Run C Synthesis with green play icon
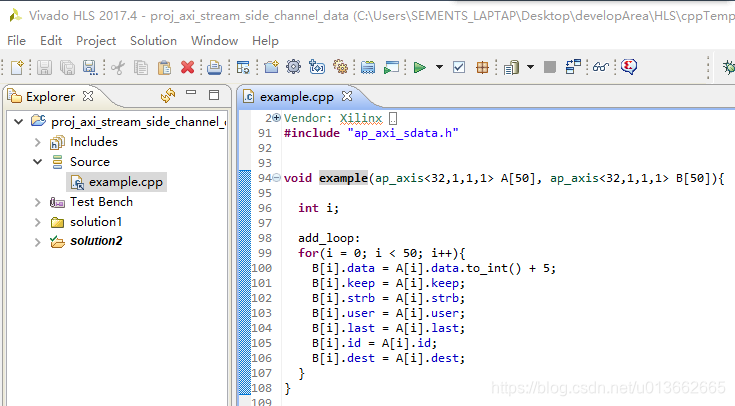The height and width of the screenshot is (406, 735). 420,68
